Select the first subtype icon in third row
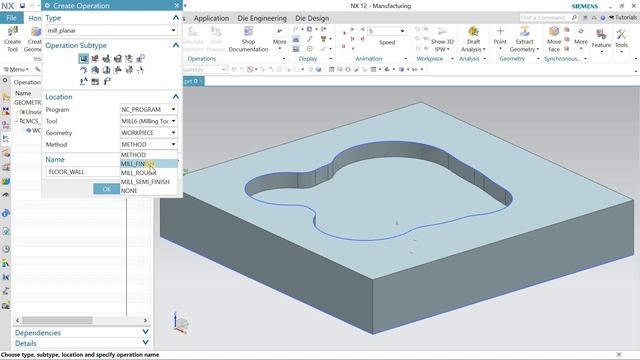 coord(83,82)
